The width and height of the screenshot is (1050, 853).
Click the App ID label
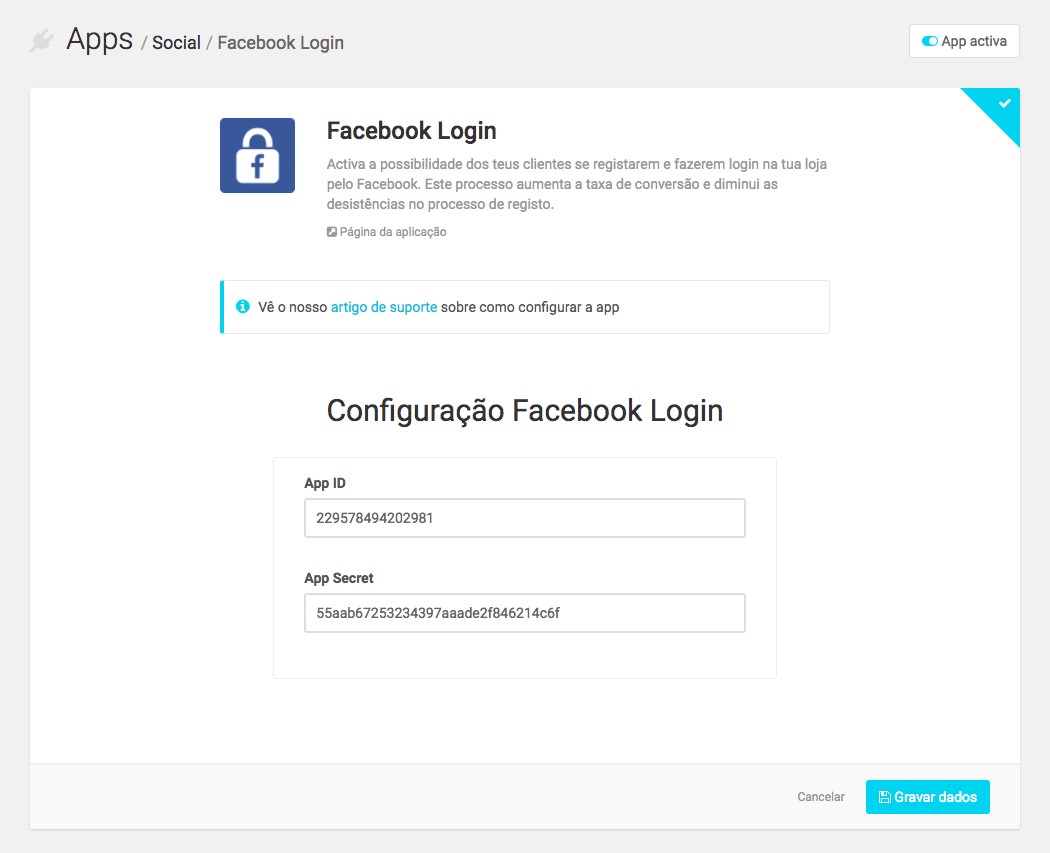[x=325, y=483]
